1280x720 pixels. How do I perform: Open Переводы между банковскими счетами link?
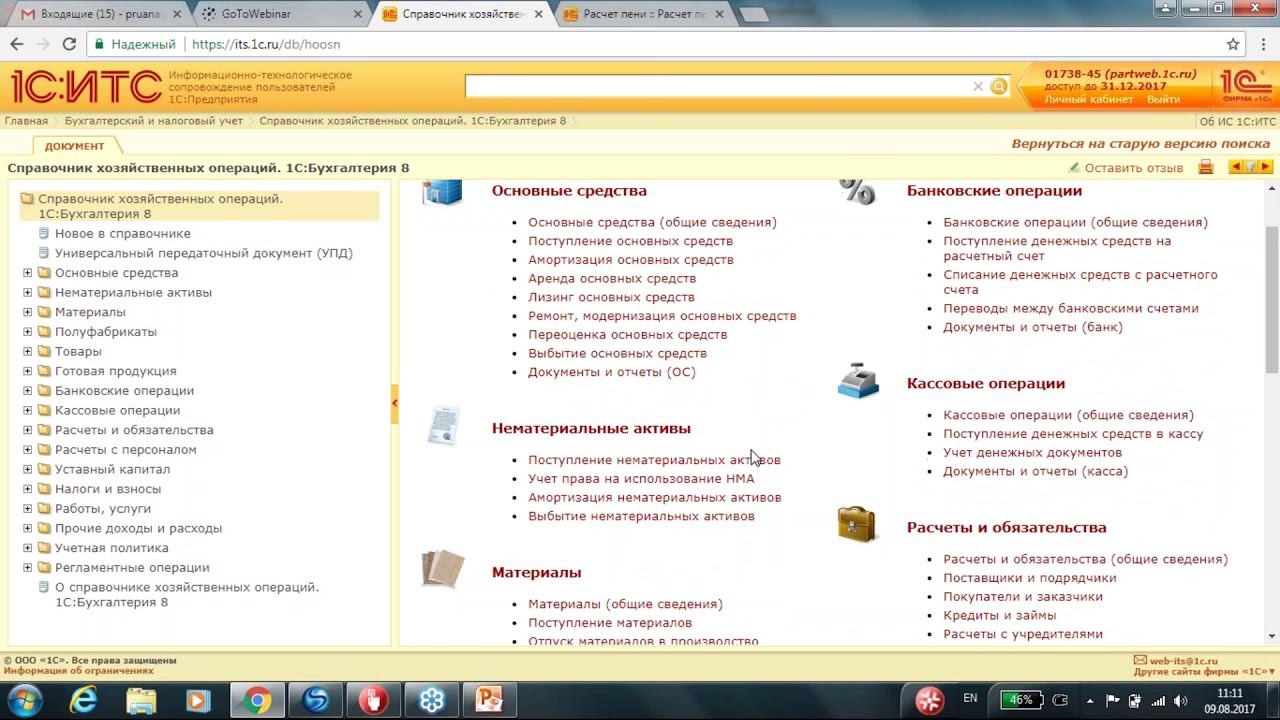click(1071, 308)
